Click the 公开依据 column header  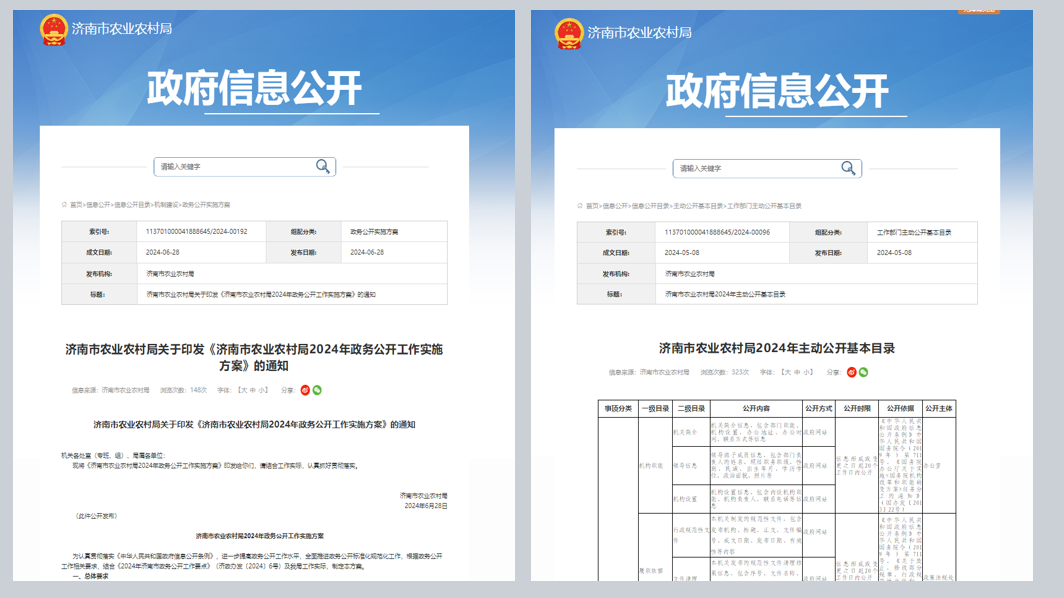tap(900, 408)
